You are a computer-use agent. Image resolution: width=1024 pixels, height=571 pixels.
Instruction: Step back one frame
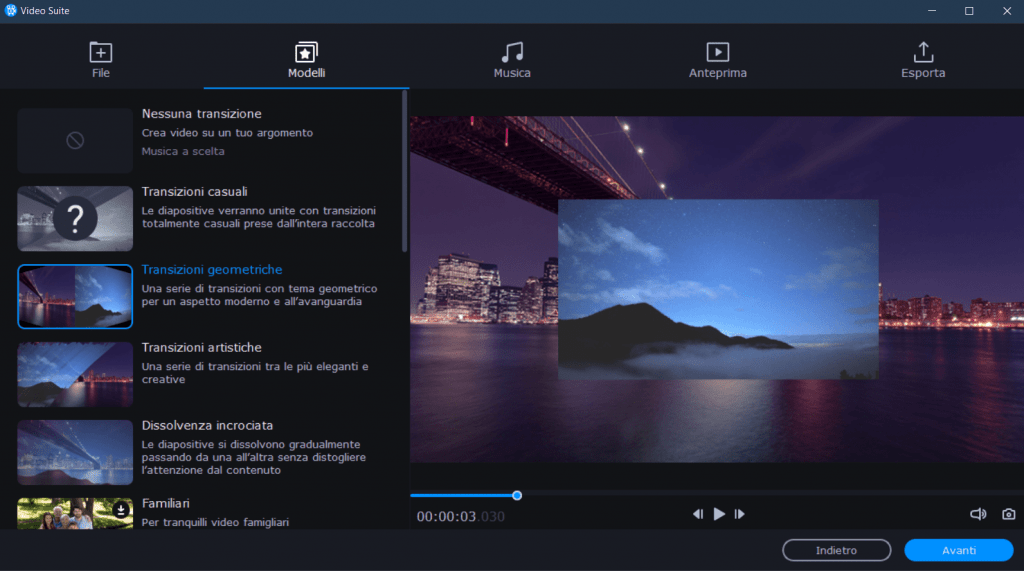pos(698,514)
